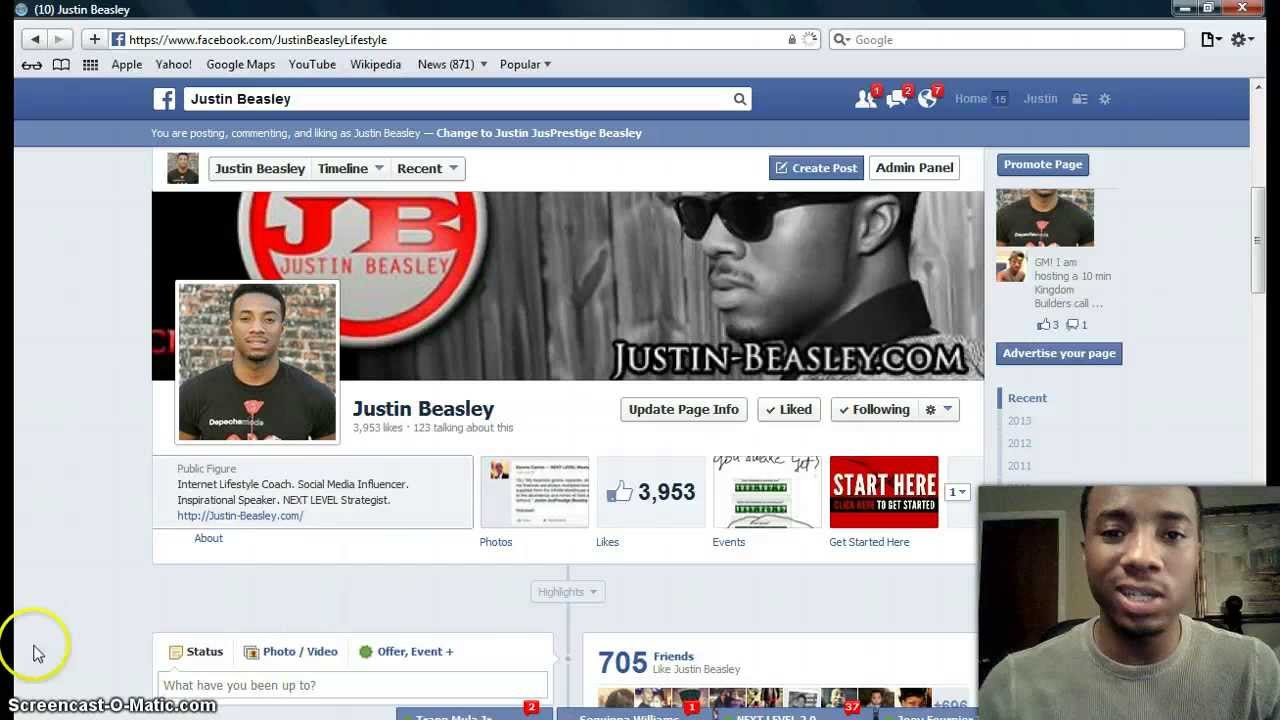
Task: Open globe notifications icon
Action: tap(929, 98)
